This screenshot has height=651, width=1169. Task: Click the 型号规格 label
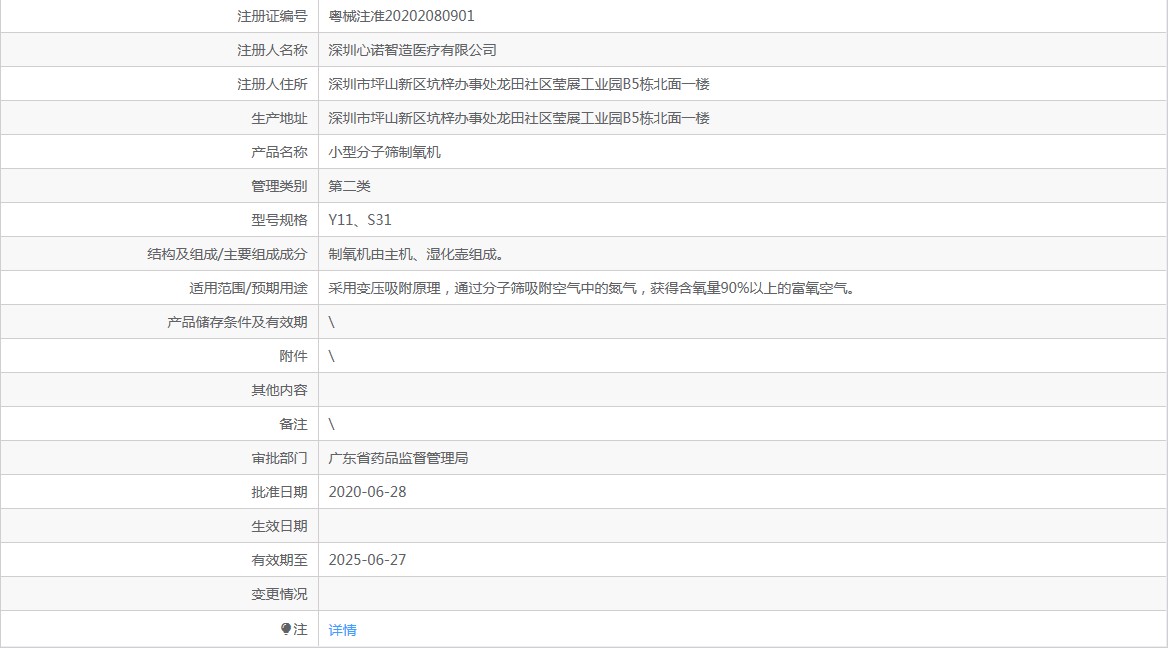(280, 220)
